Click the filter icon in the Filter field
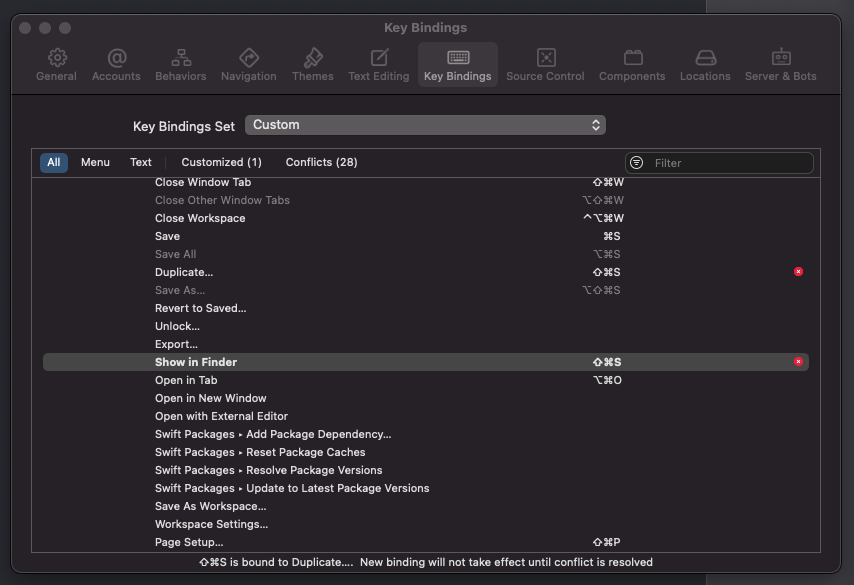 tap(637, 162)
